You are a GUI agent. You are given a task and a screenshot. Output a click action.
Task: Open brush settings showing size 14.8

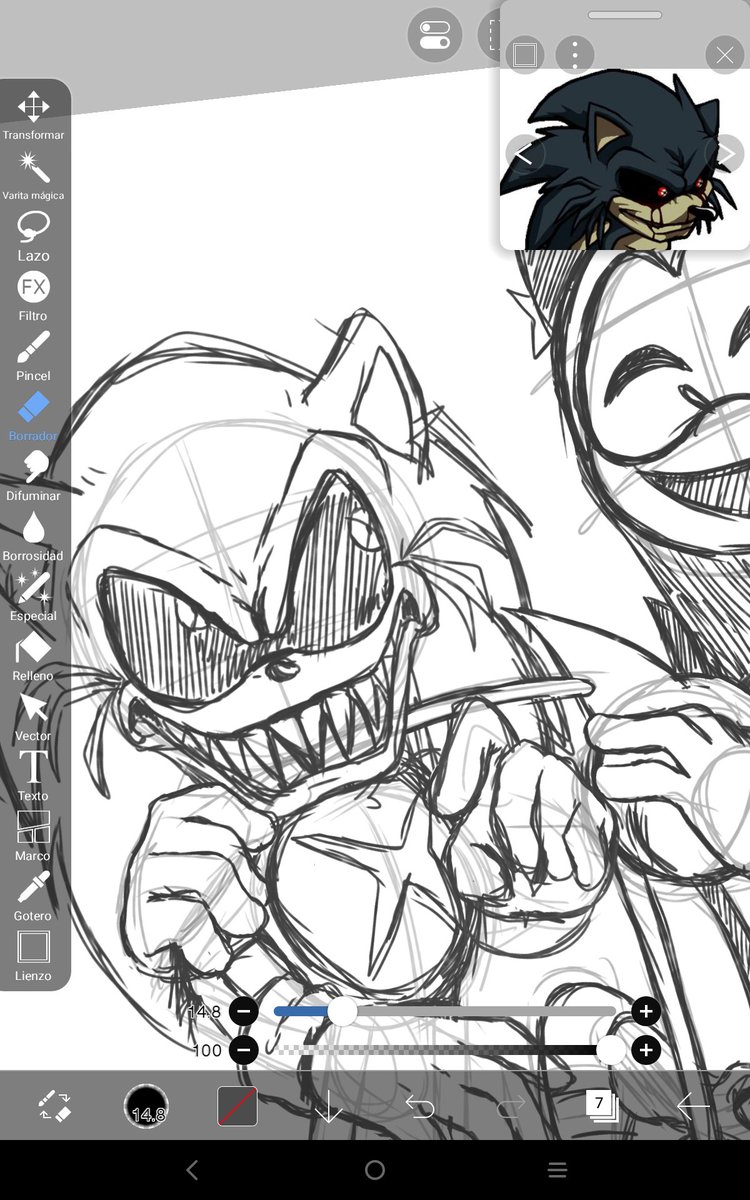point(146,1106)
